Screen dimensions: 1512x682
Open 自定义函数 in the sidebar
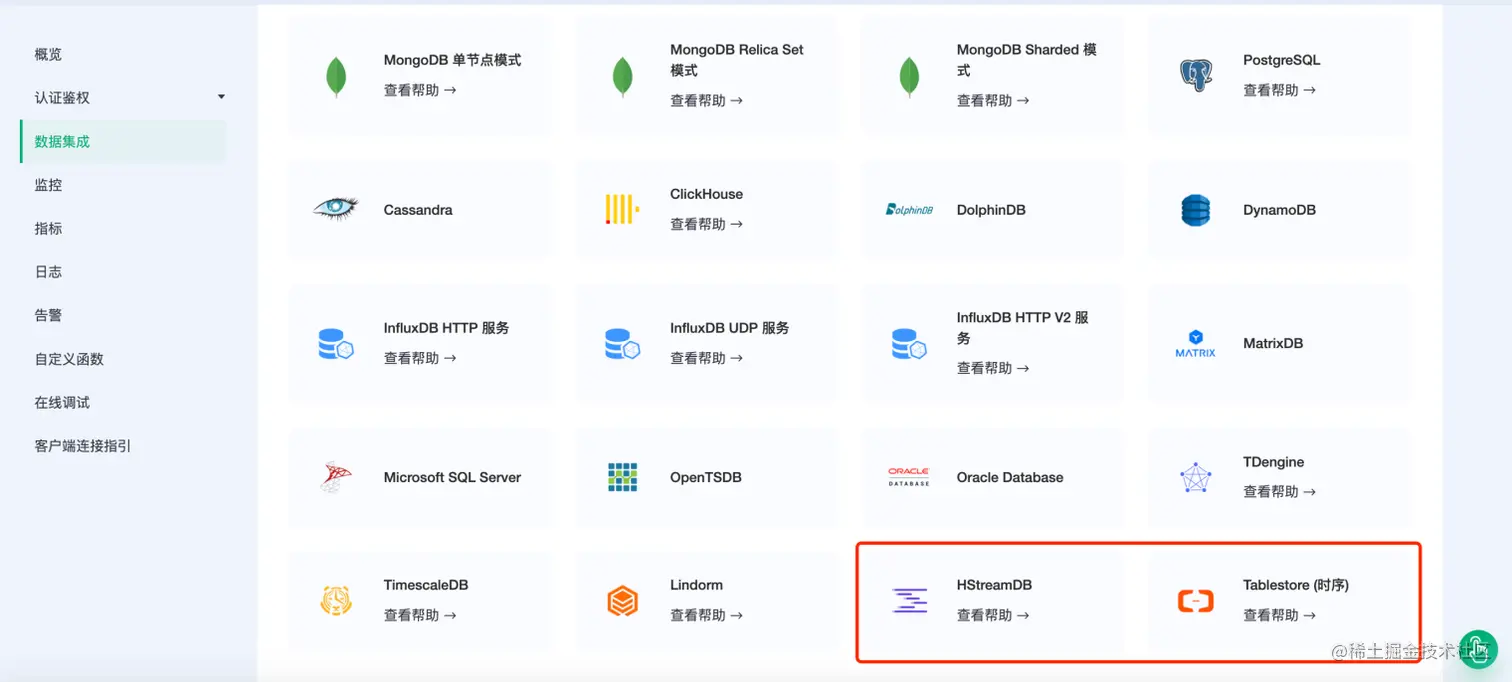[69, 359]
